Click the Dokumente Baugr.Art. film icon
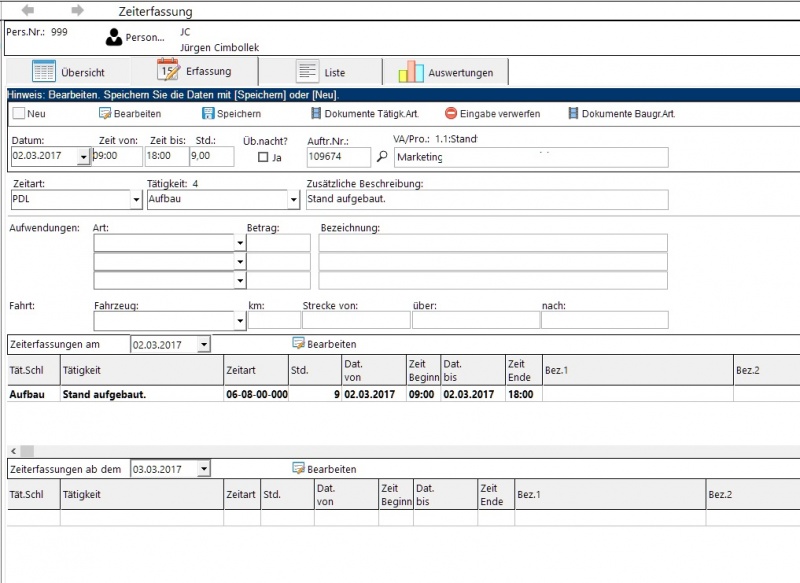 tap(573, 113)
